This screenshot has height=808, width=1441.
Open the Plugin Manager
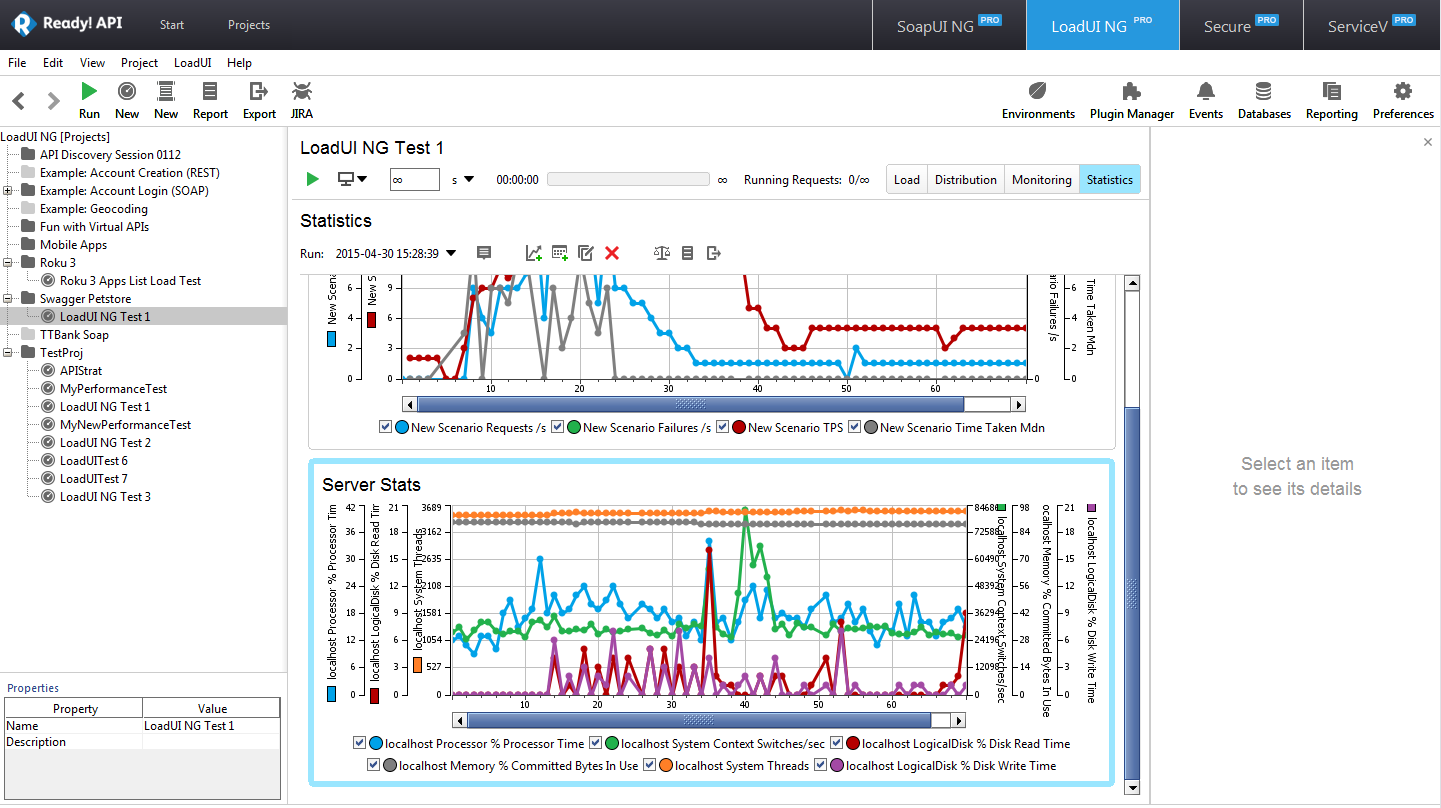[x=1131, y=92]
